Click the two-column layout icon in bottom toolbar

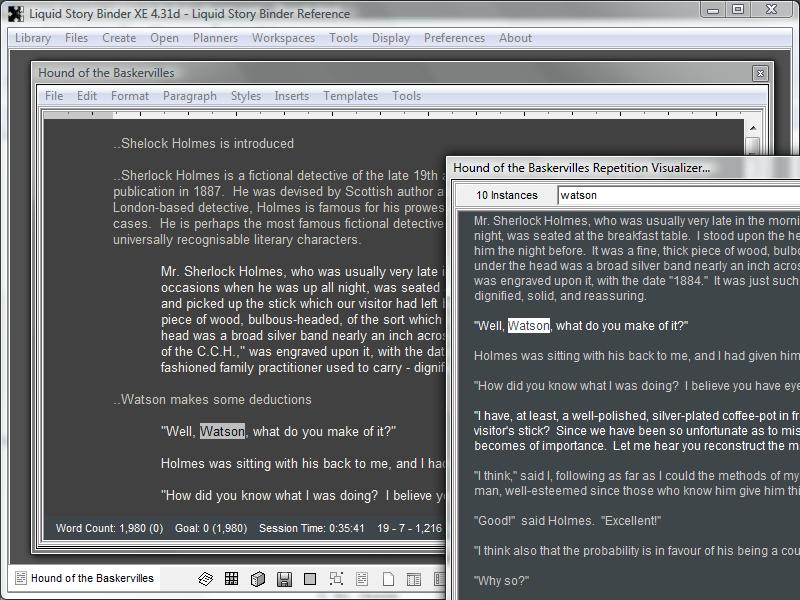click(414, 579)
